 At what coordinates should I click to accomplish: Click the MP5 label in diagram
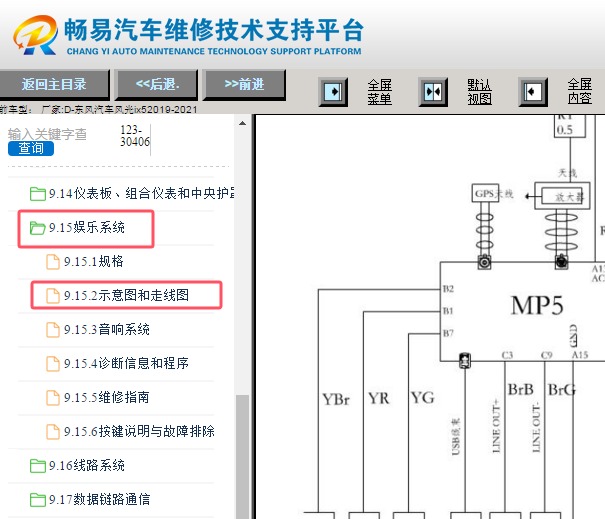[537, 306]
